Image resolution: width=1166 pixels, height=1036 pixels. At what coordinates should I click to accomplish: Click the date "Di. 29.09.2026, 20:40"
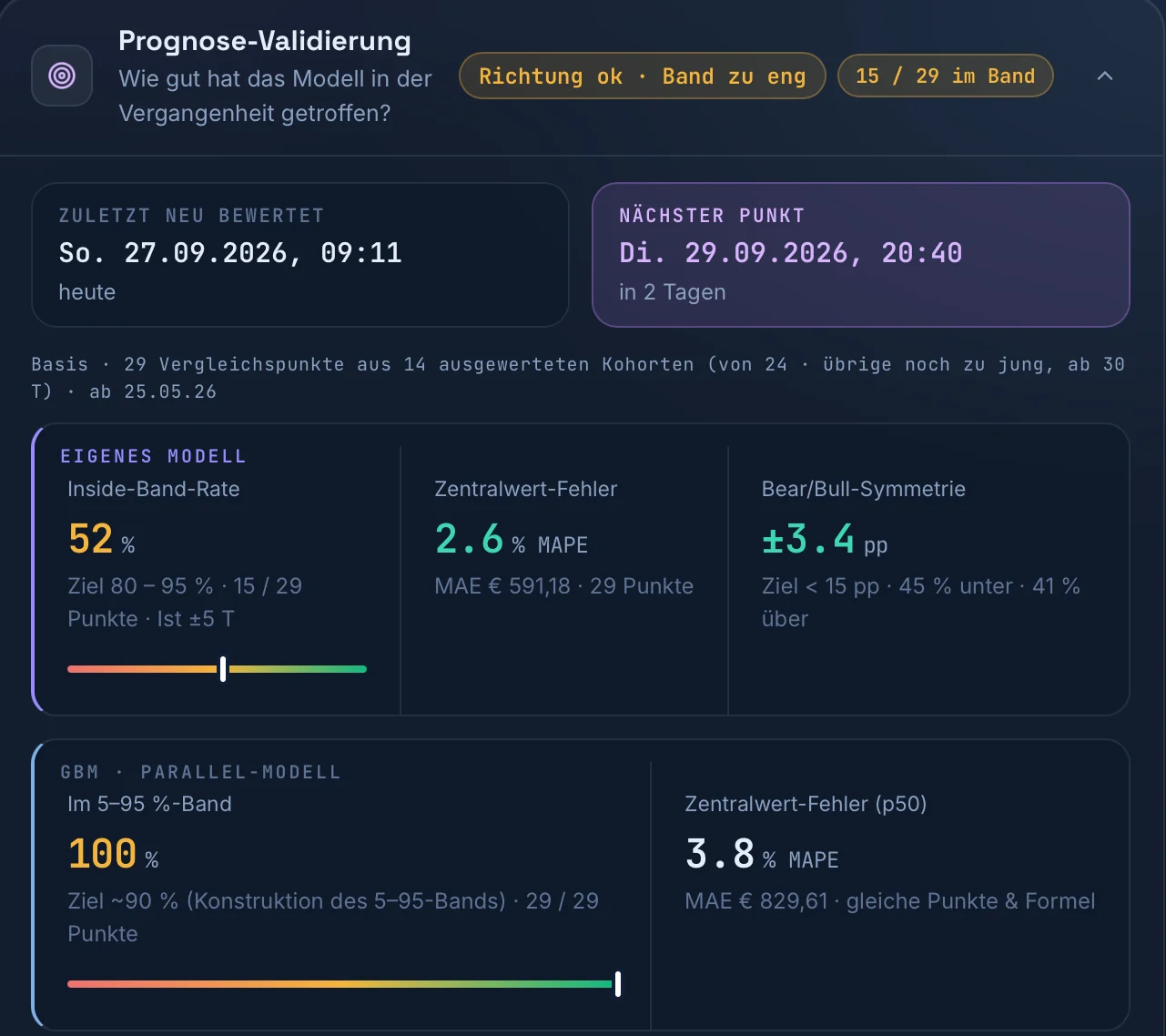point(791,253)
